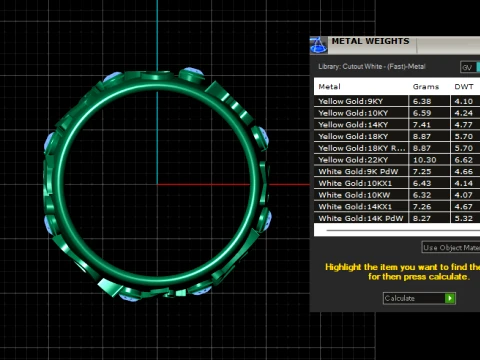Click the Use Object Material button
Image resolution: width=480 pixels, height=360 pixels.
coord(451,248)
